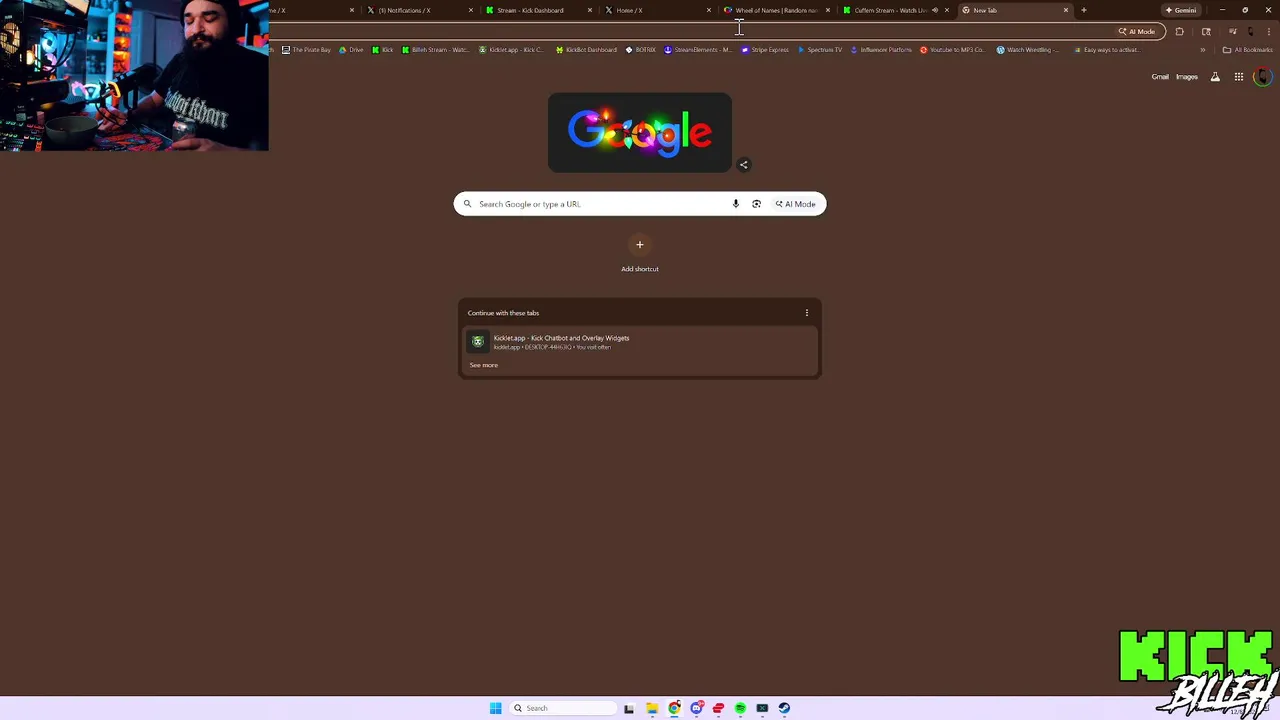1280x720 pixels.
Task: Mute audio on the Cuffem Stream tab
Action: (935, 10)
